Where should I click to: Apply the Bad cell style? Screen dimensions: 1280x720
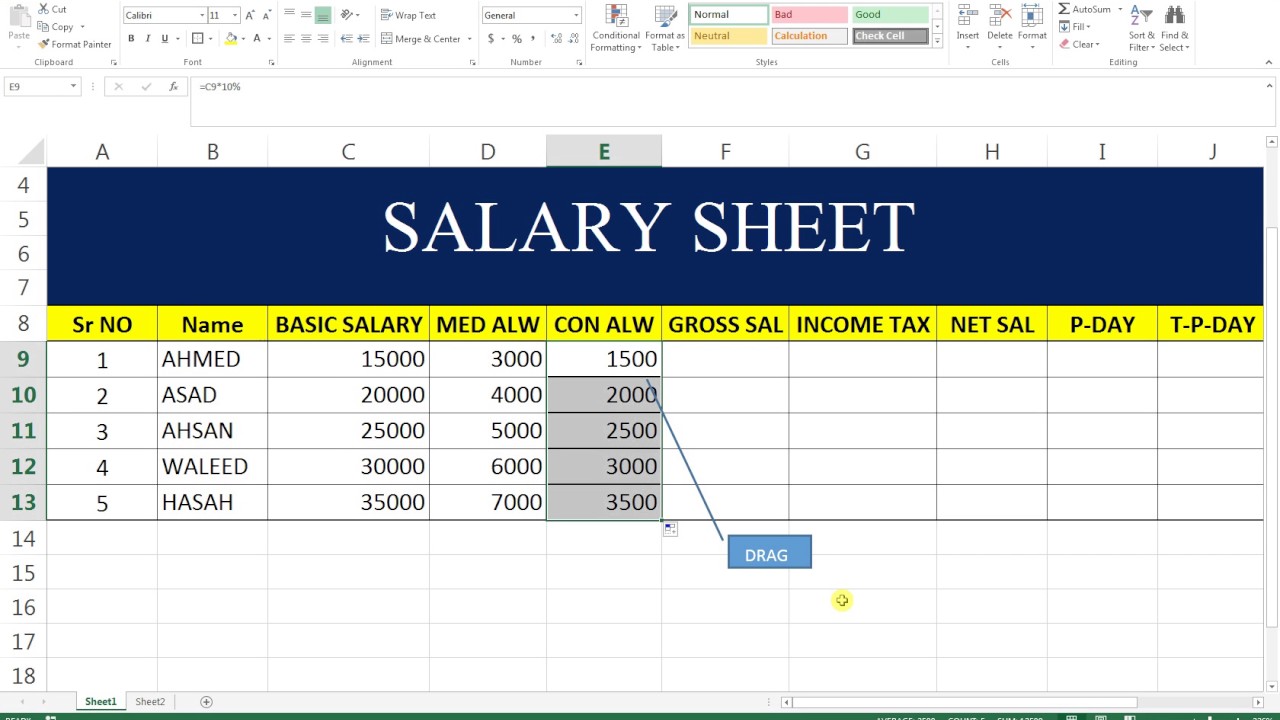(809, 15)
